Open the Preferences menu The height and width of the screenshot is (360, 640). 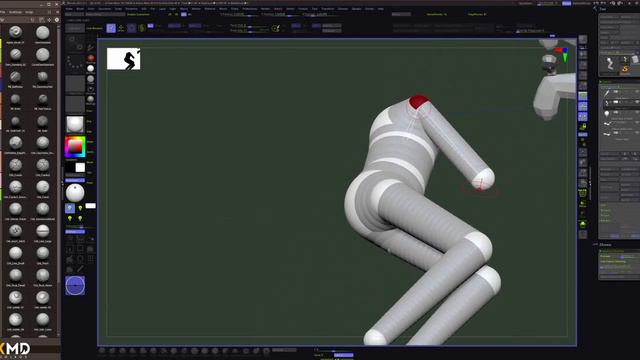click(x=250, y=9)
